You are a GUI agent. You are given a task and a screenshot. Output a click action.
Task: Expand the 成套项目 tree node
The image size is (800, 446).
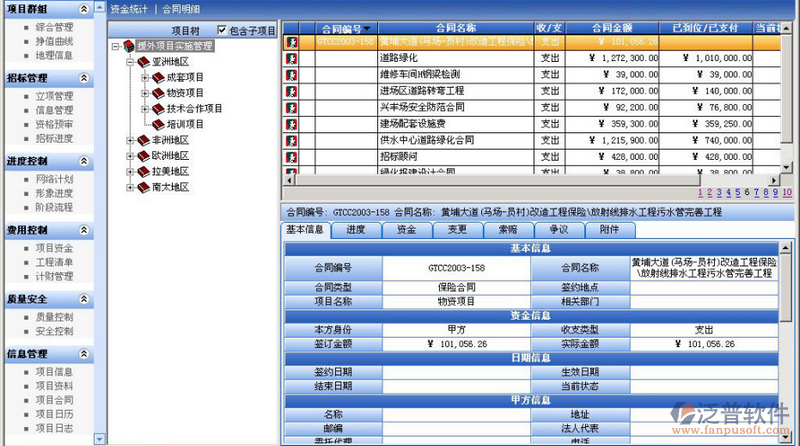145,78
